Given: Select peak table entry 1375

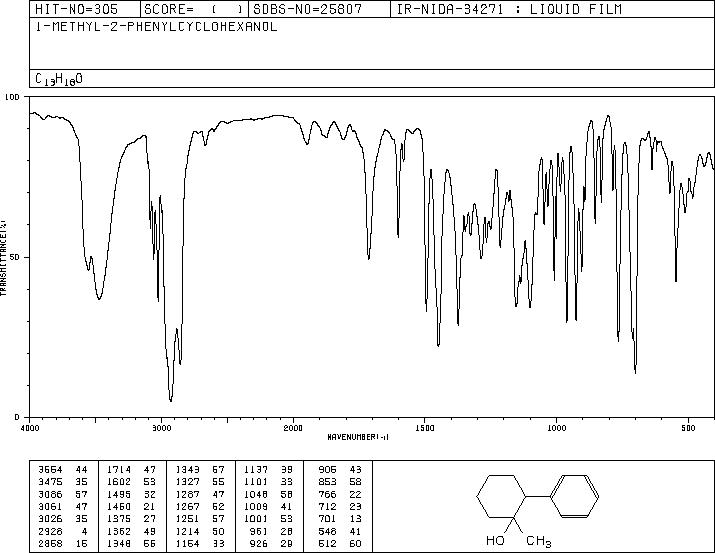Looking at the screenshot, I should (131, 519).
